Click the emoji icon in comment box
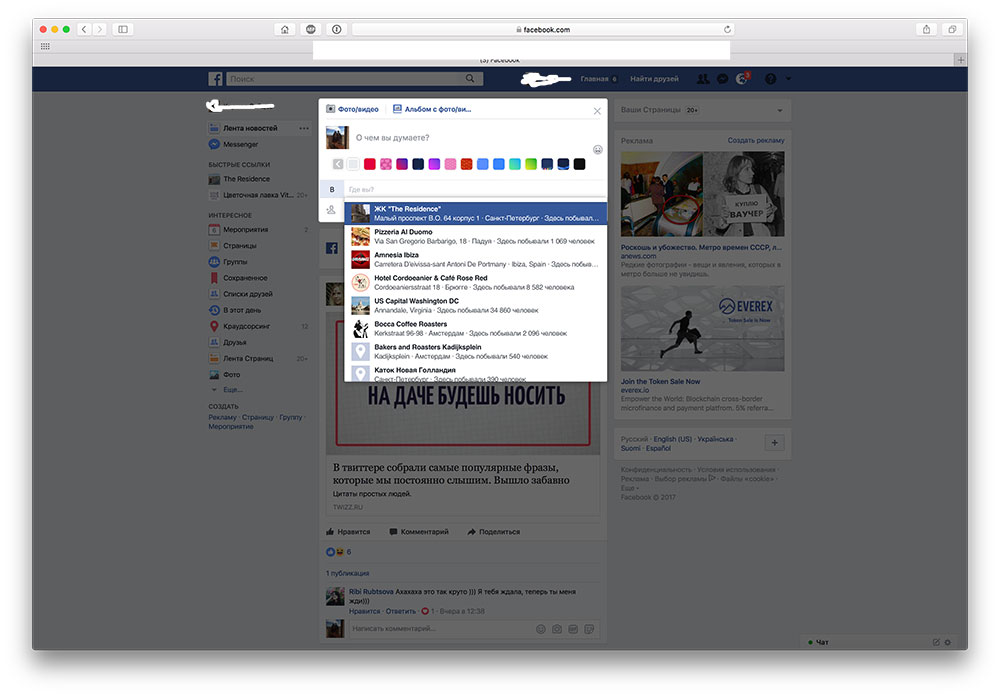 541,629
